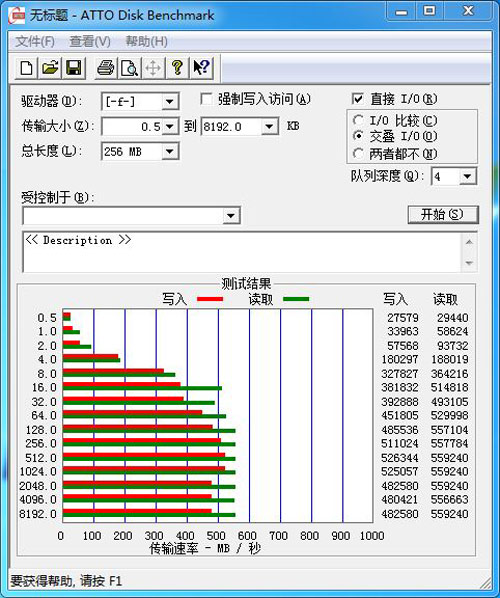Click the New file toolbar icon
This screenshot has height=598, width=500.
26,68
